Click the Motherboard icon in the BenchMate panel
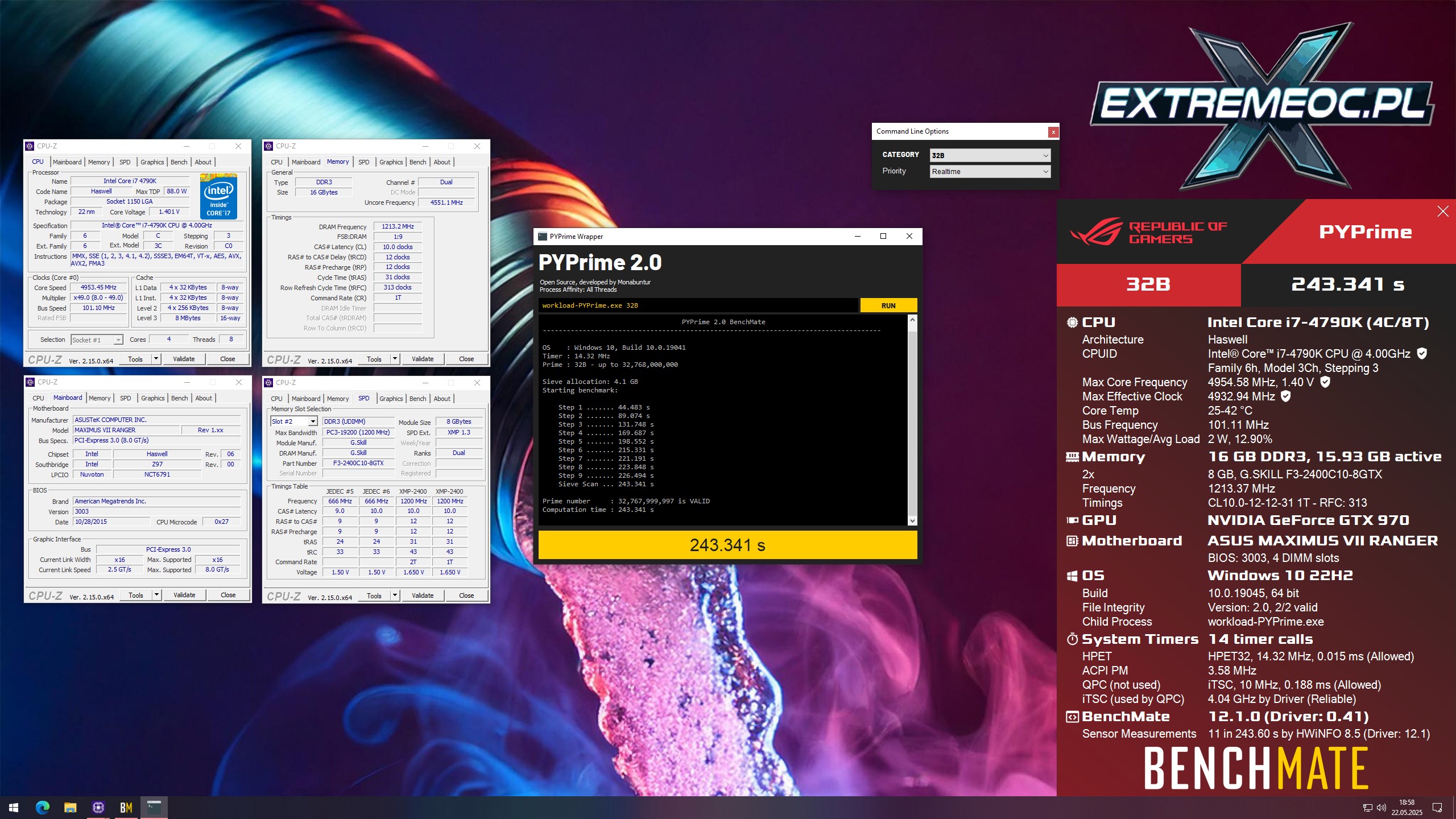Viewport: 1456px width, 819px height. pos(1072,541)
